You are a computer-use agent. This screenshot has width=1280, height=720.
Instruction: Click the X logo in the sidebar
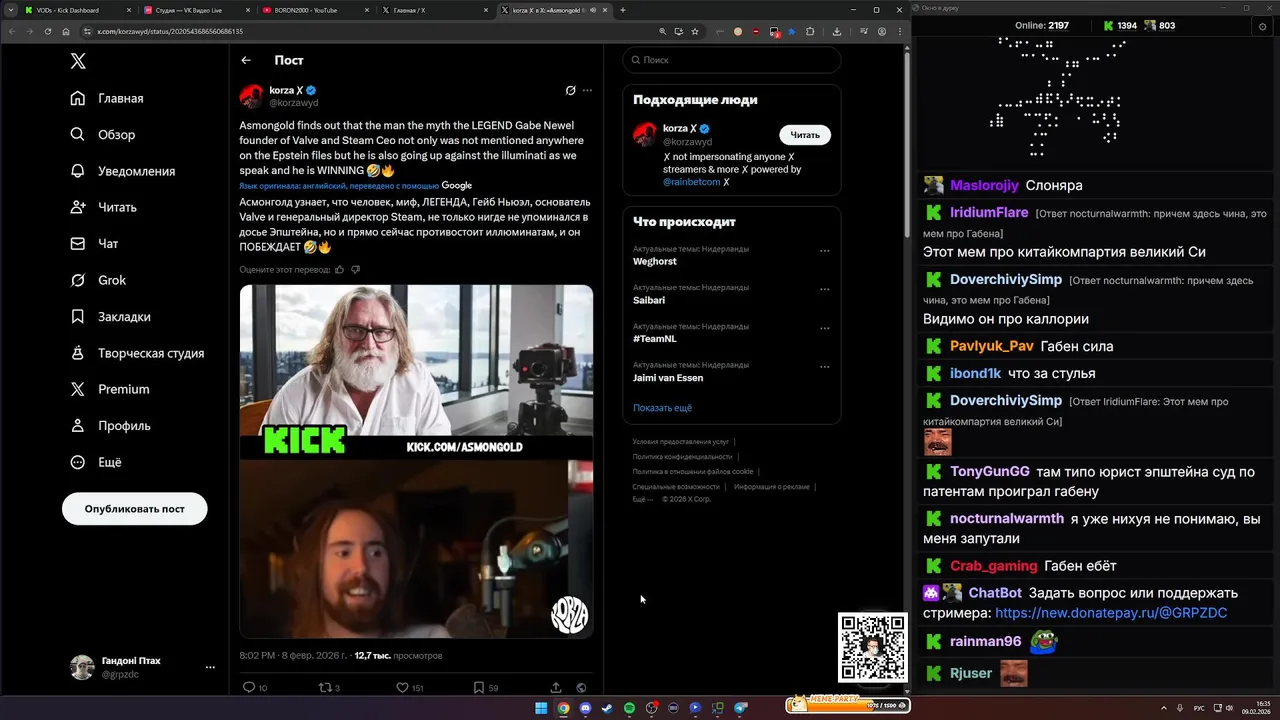[78, 61]
